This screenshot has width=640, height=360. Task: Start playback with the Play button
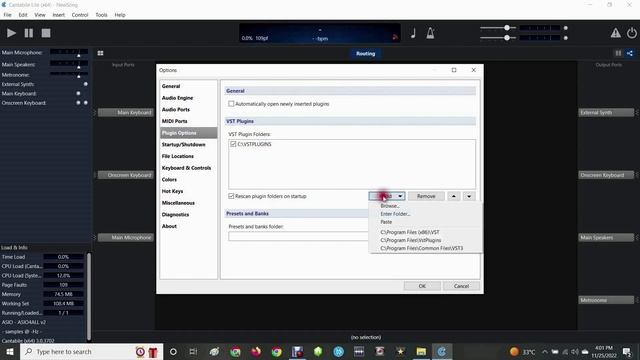pyautogui.click(x=11, y=33)
